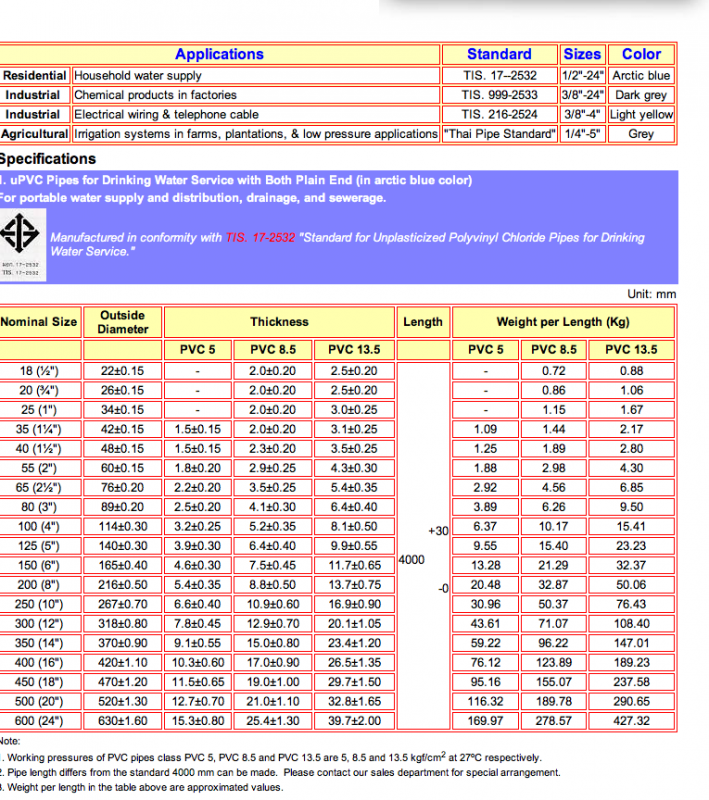Click the Outside Diameter table header
The width and height of the screenshot is (709, 800).
(123, 322)
